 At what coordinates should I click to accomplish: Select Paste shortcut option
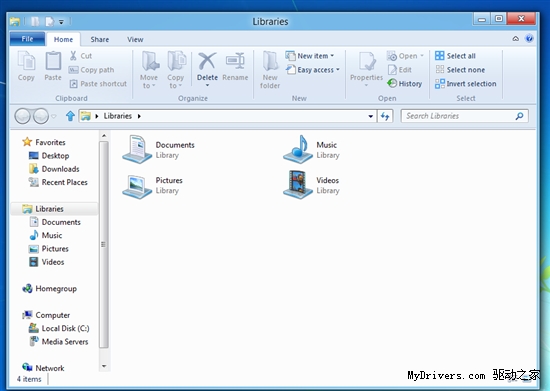(98, 84)
